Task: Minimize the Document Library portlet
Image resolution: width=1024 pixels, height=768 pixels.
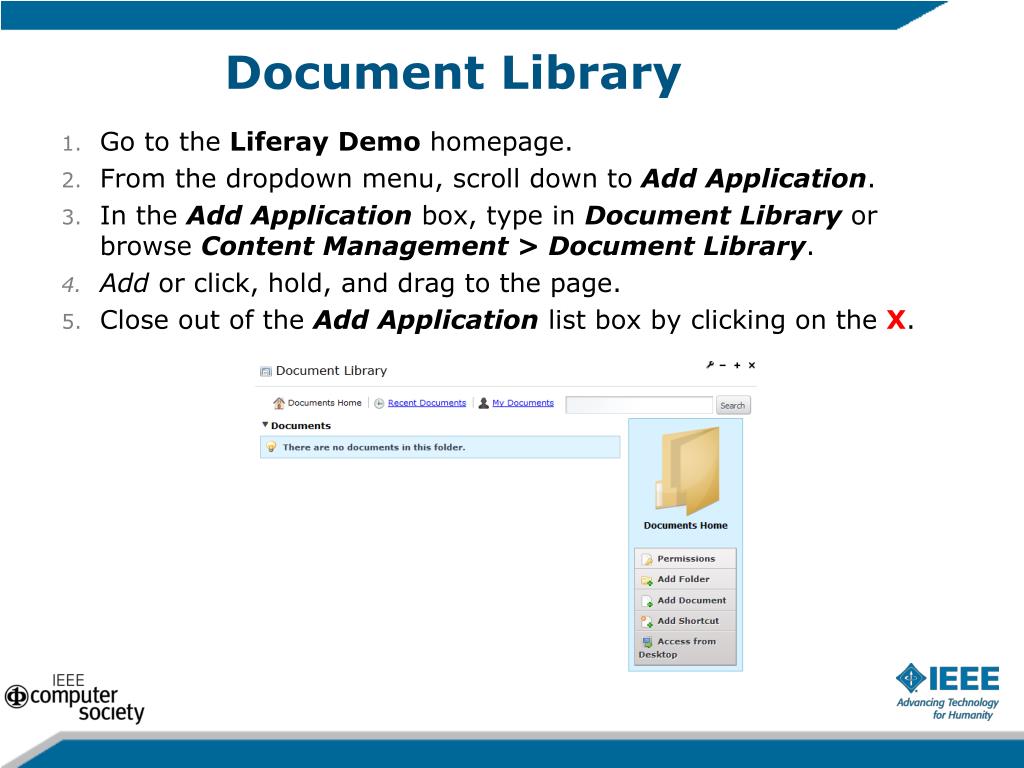Action: click(723, 365)
